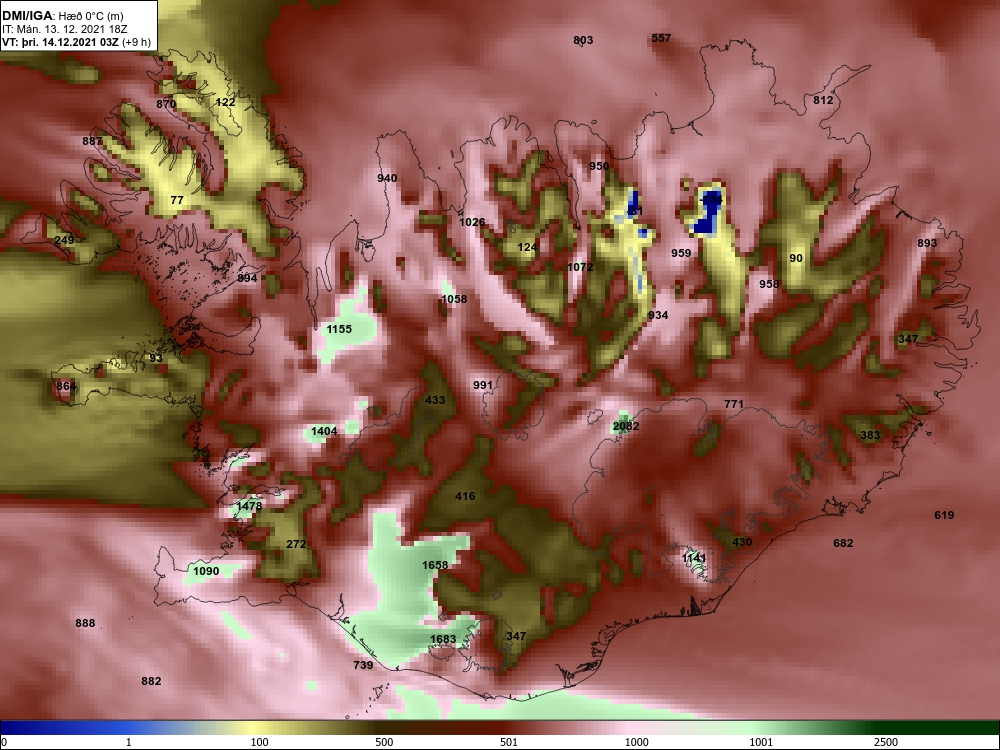The image size is (1000, 750).
Task: Click the 682 map value
Action: [843, 543]
